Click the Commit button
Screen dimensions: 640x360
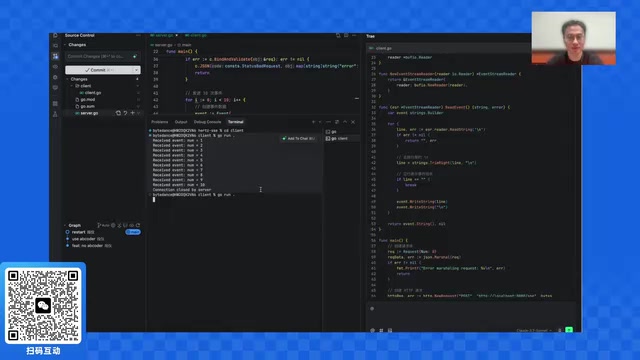click(100, 70)
